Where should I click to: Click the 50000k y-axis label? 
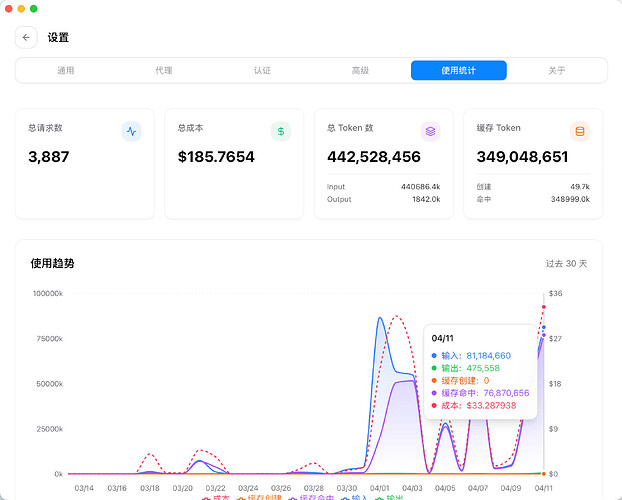coord(50,384)
